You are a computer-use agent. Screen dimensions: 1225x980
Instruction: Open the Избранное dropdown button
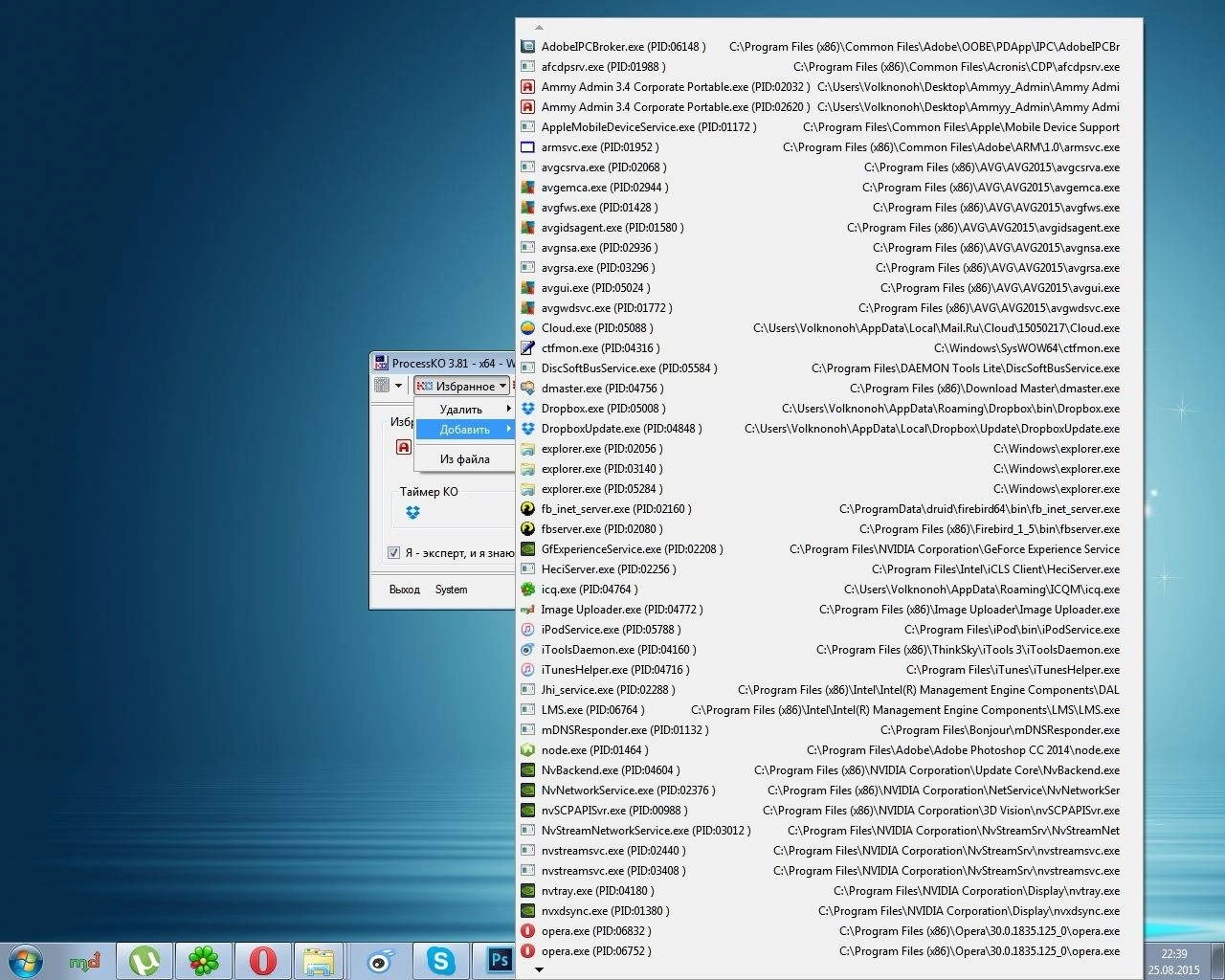461,386
